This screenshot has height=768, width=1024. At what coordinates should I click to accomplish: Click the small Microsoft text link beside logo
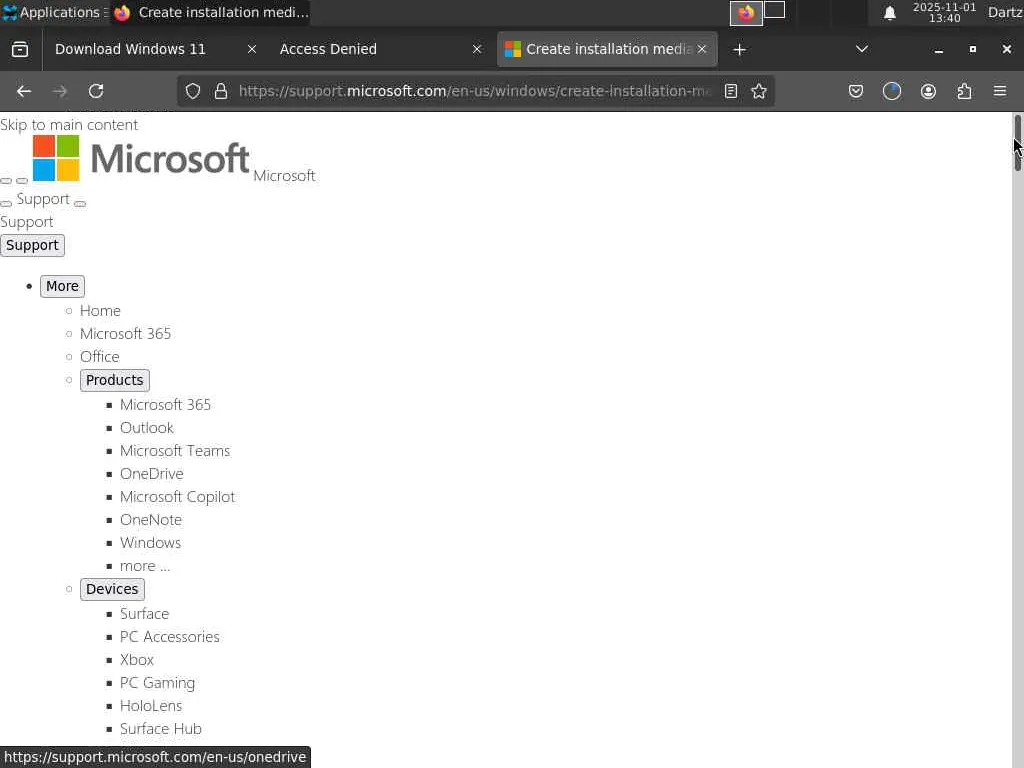[x=284, y=176]
